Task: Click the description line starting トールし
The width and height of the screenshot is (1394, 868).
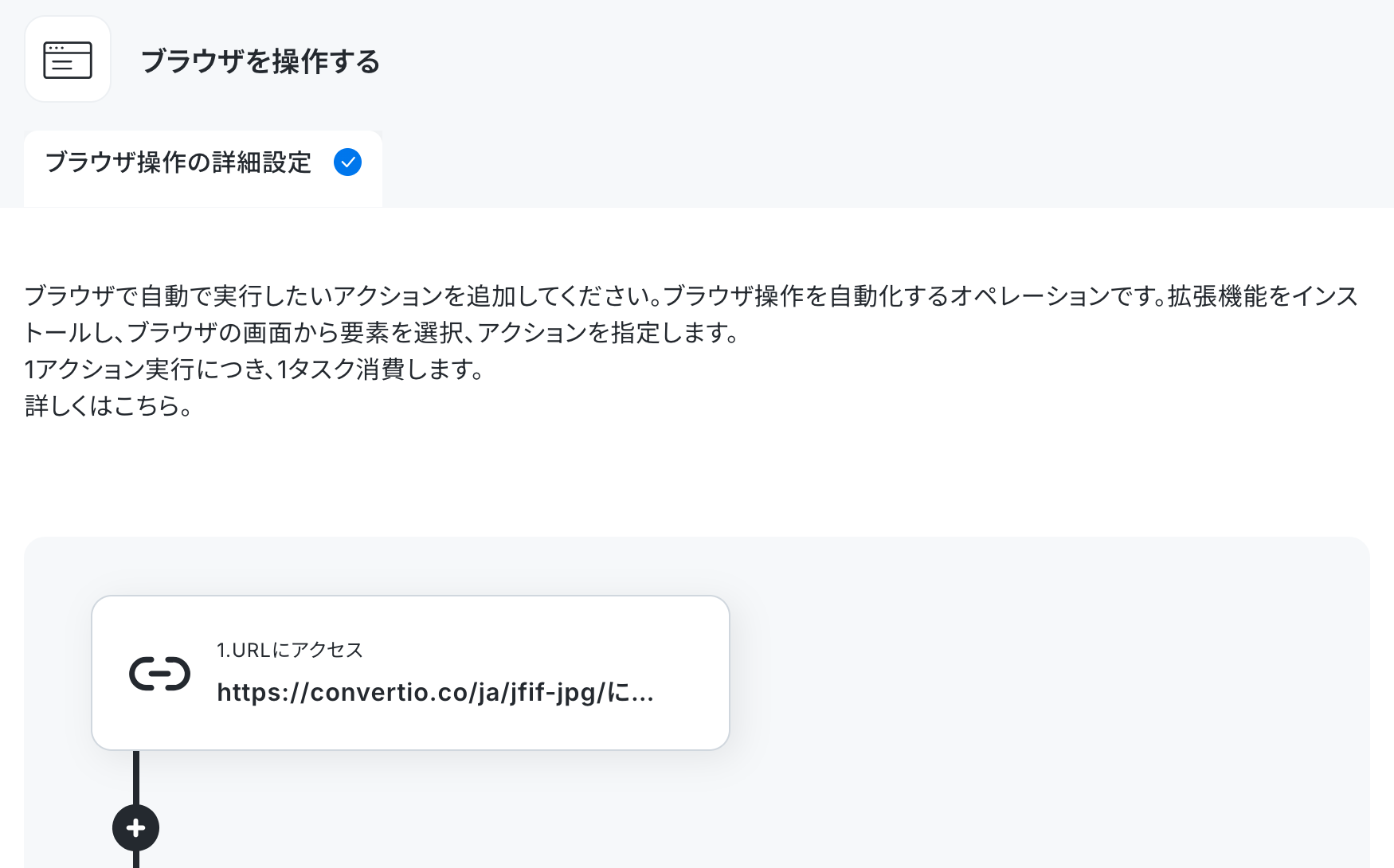Action: 384,333
